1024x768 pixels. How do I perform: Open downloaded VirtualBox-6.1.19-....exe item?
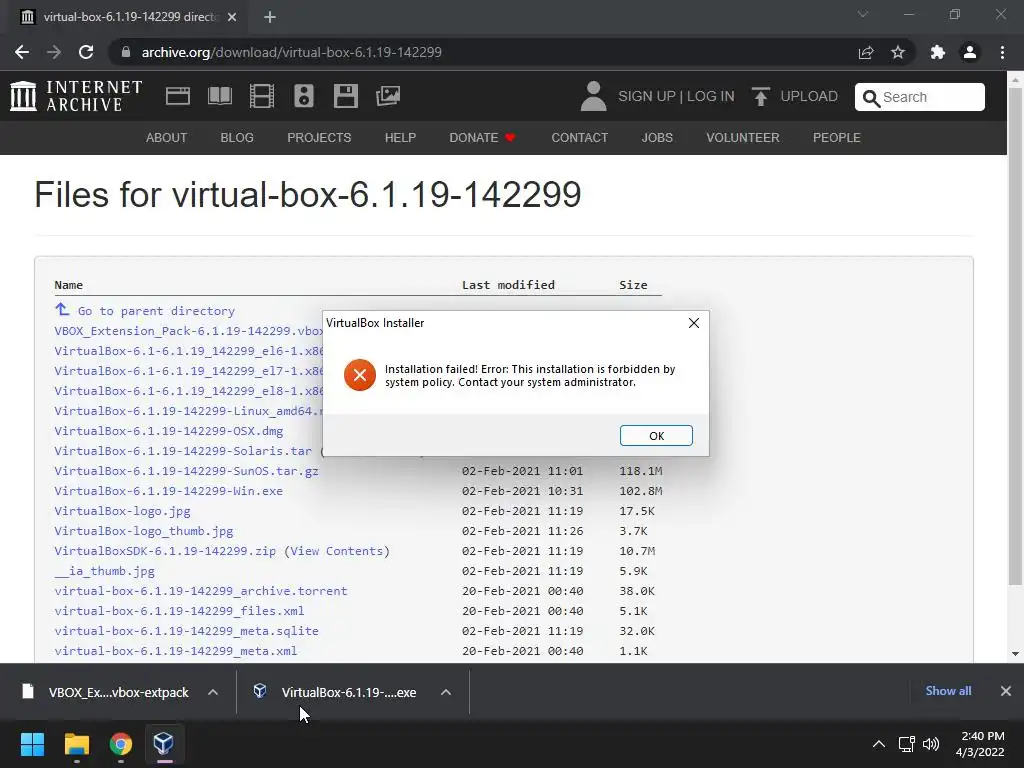click(335, 692)
